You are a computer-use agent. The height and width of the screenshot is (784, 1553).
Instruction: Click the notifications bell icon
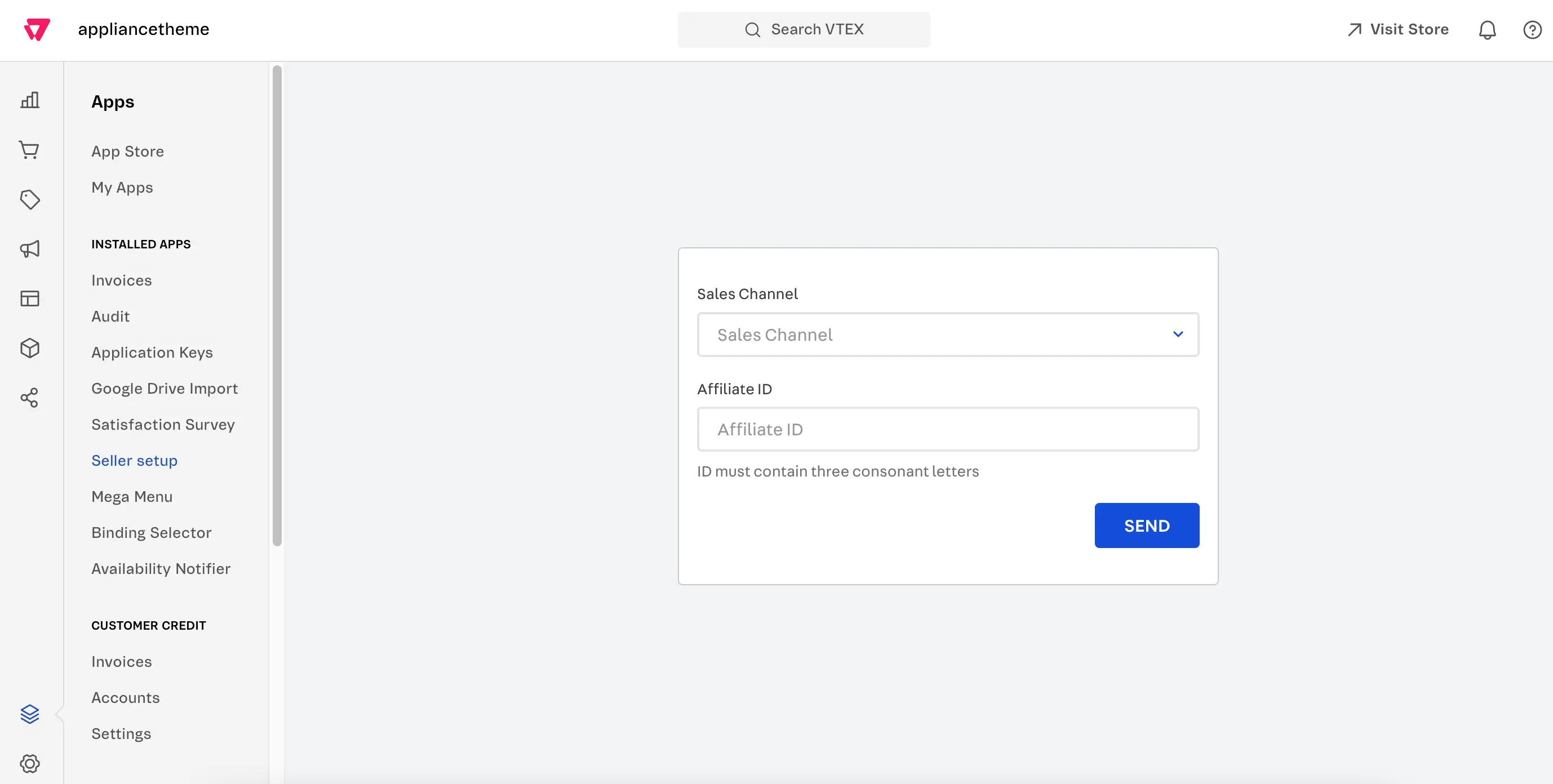click(1487, 29)
